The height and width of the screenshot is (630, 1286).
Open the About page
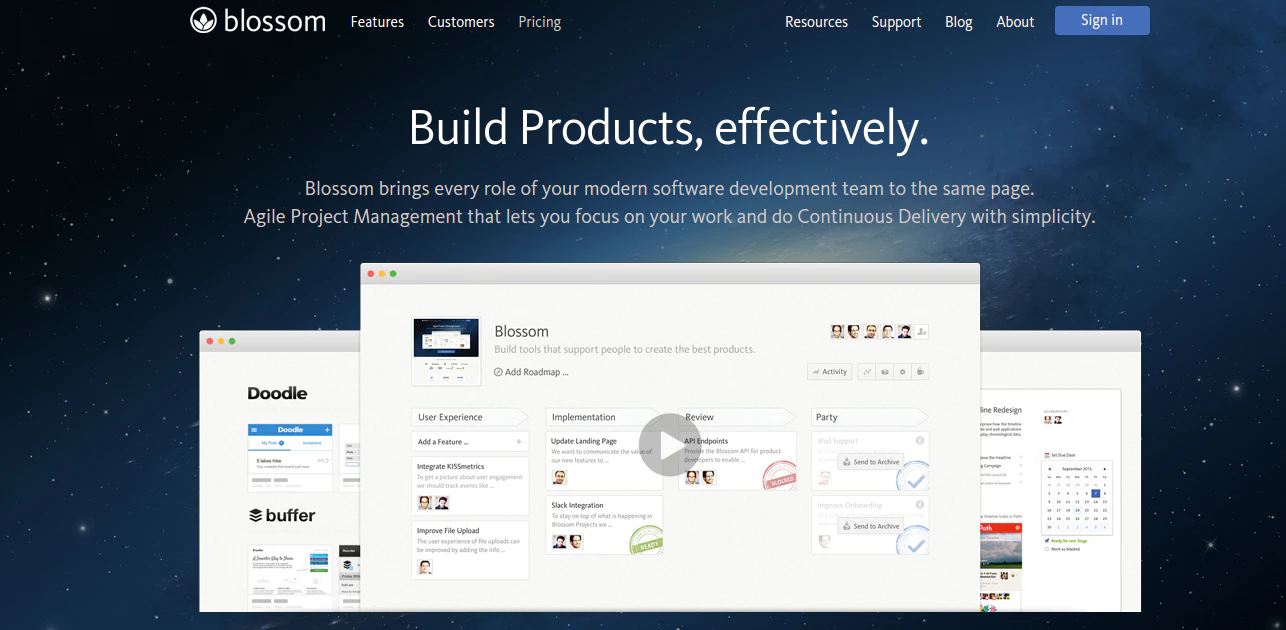click(x=1015, y=22)
